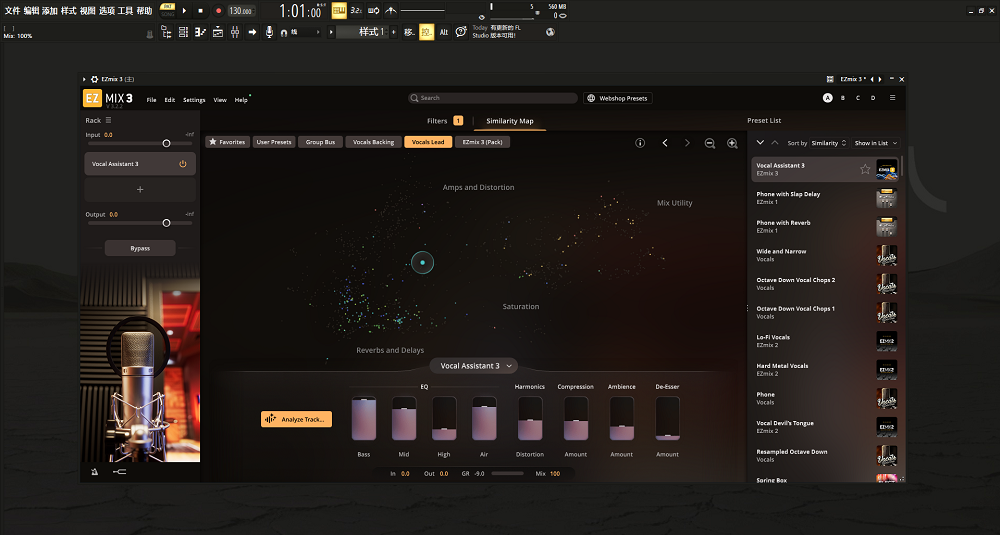Enable the Favorites filter
This screenshot has width=1000, height=535.
click(x=227, y=142)
